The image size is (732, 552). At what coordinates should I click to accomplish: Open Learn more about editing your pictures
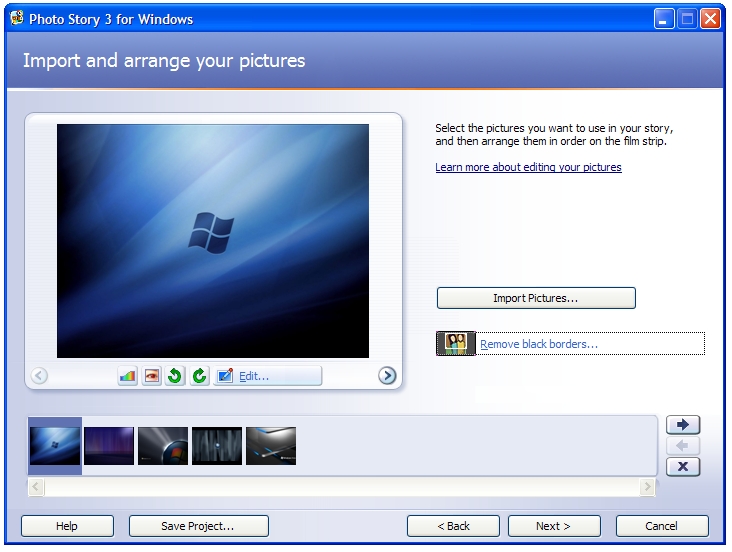[x=528, y=167]
